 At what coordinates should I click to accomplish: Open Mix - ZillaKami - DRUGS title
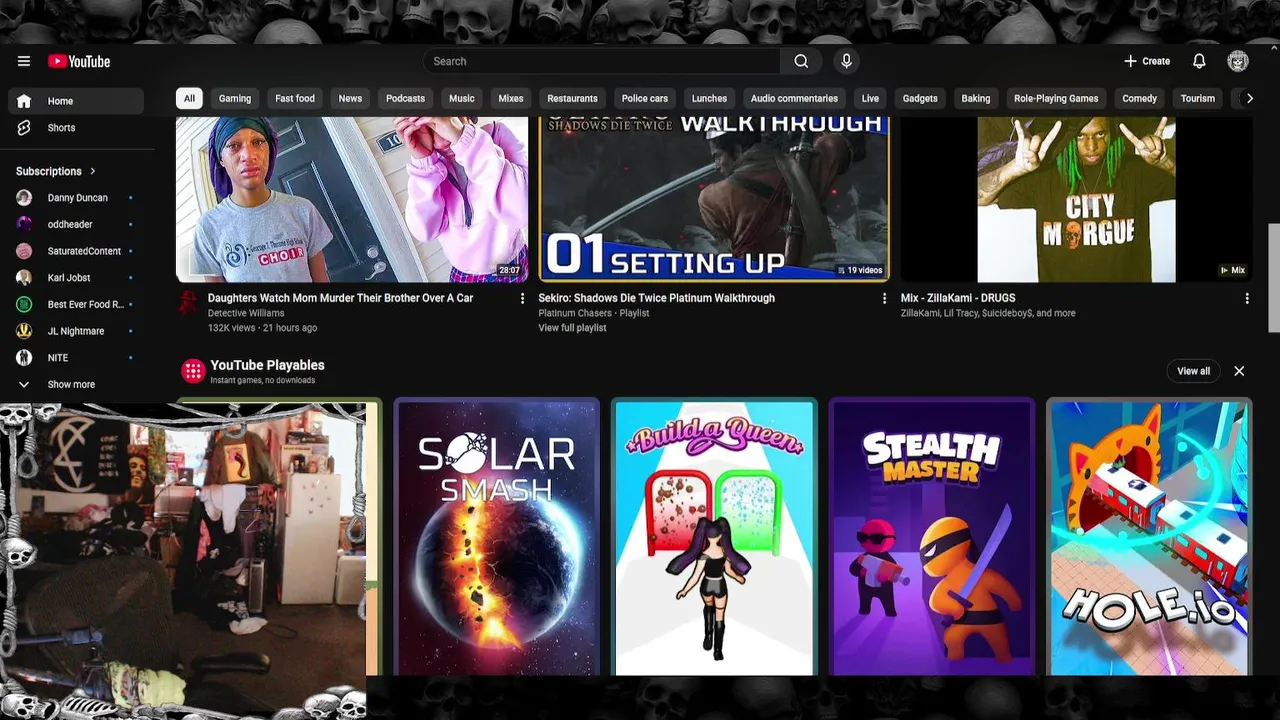click(x=958, y=298)
